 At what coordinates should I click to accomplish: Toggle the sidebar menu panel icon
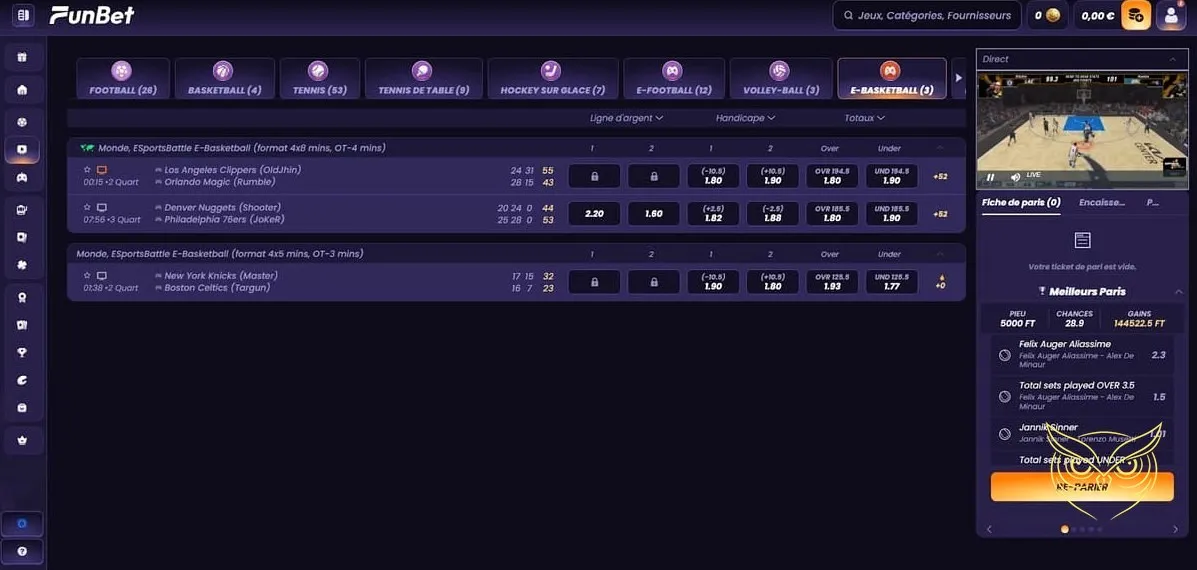click(23, 14)
